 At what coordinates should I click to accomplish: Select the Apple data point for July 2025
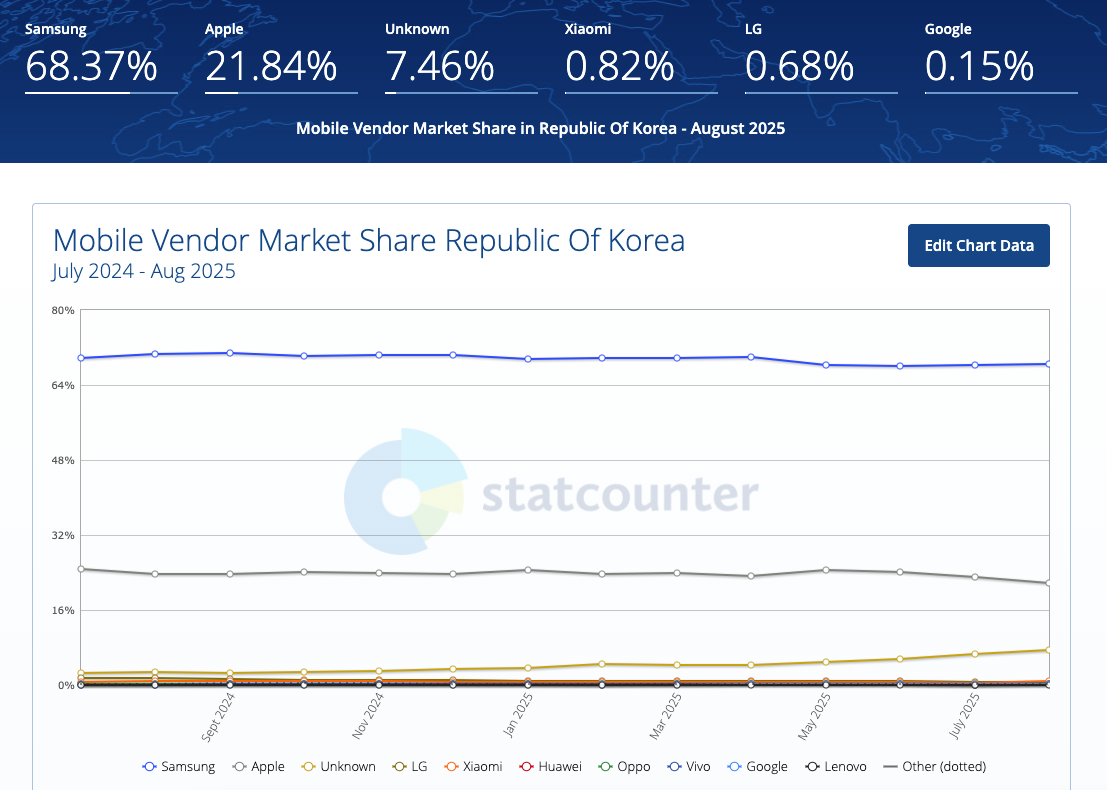(975, 577)
